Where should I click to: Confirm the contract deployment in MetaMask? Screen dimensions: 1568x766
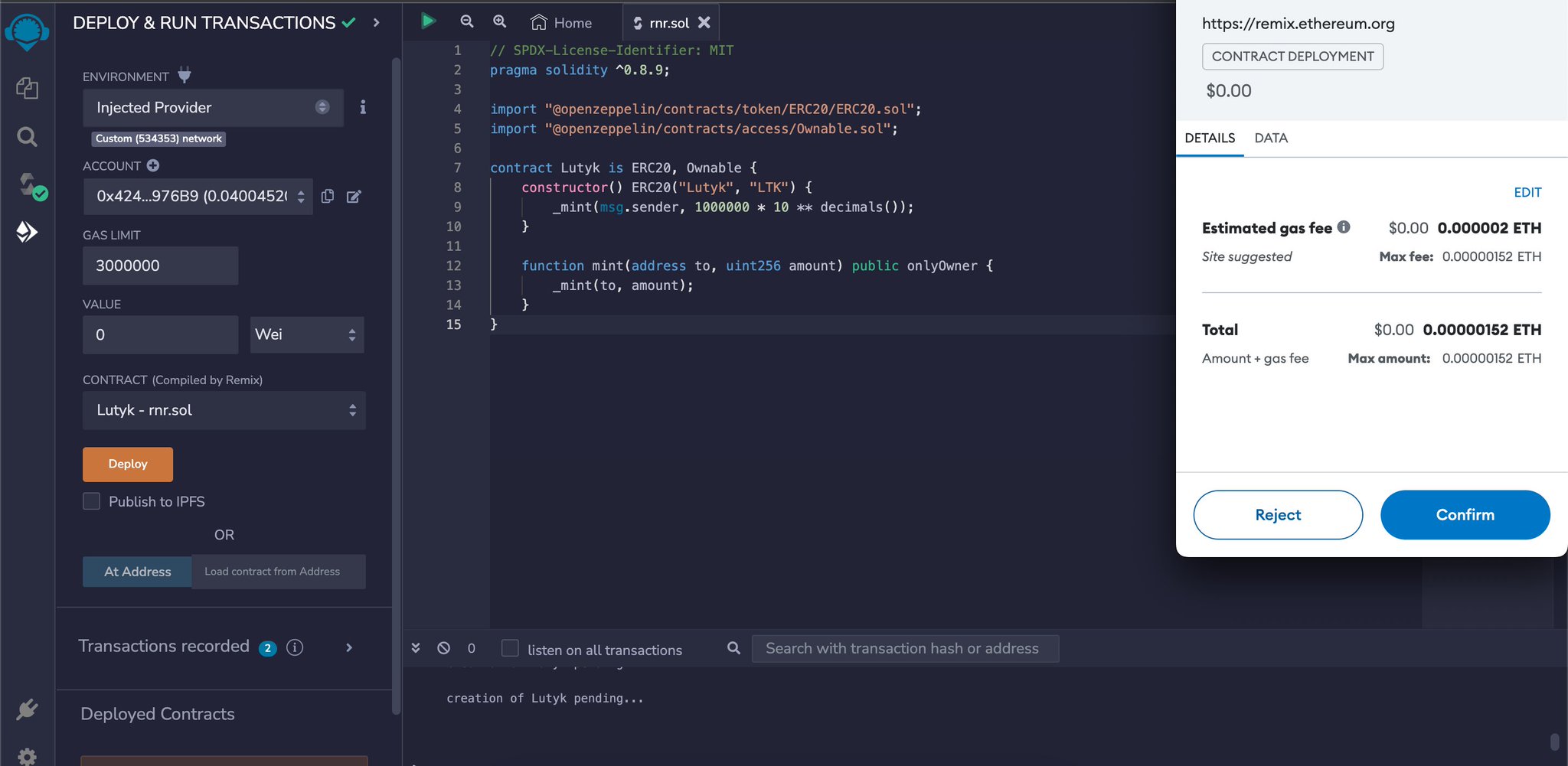(1465, 514)
